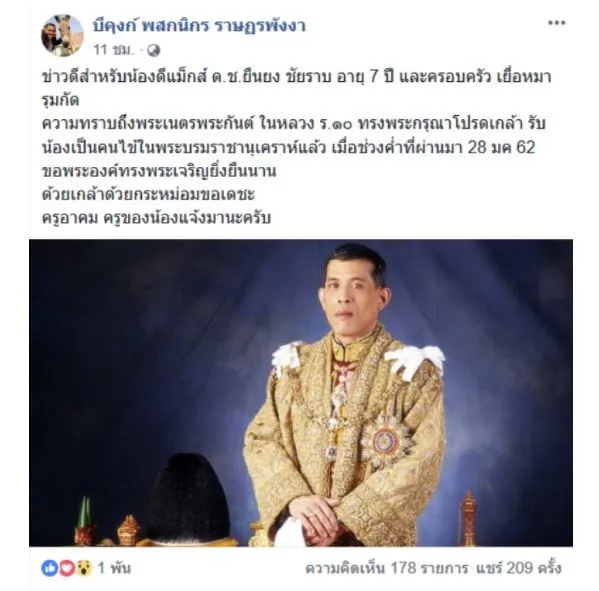Click the golden ornament at photo's right
The height and width of the screenshot is (591, 599).
(468, 518)
